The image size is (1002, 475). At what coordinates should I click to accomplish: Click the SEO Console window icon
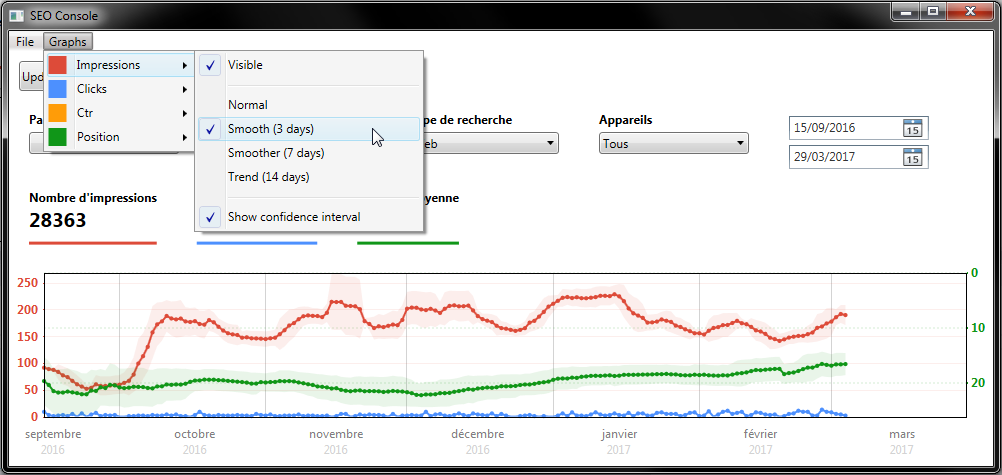click(x=16, y=13)
